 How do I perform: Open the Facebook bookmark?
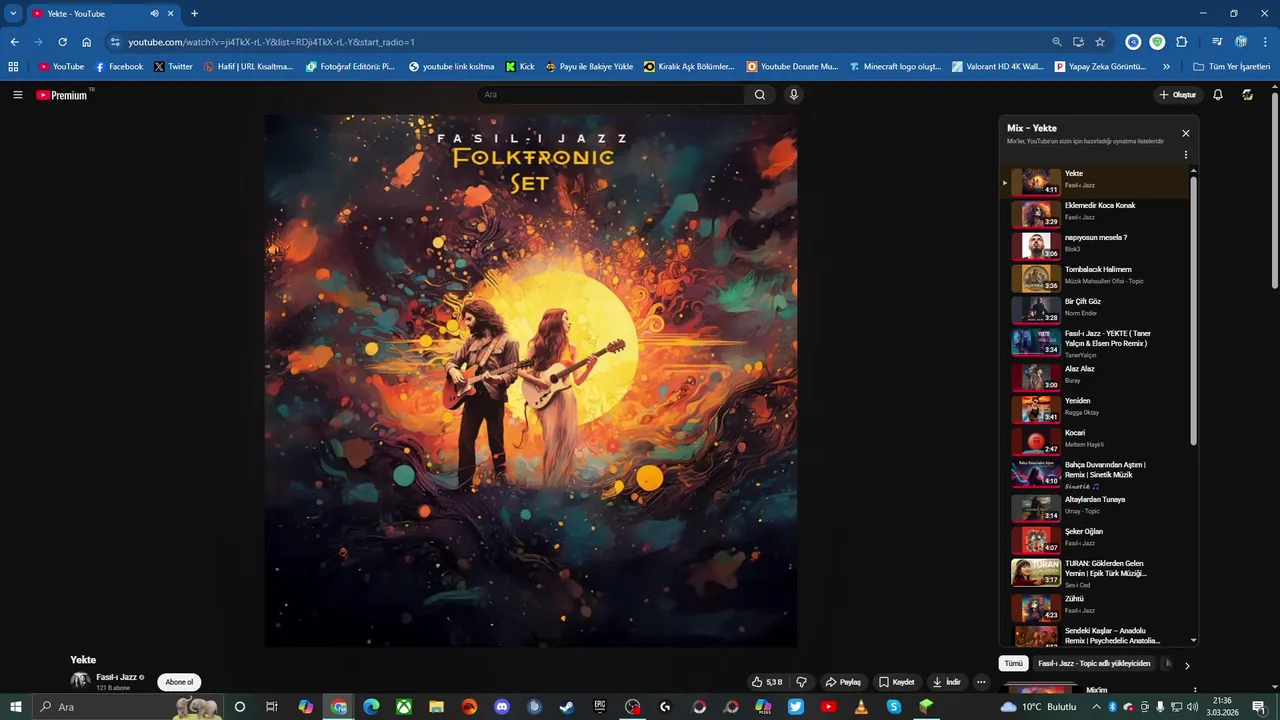pos(119,67)
